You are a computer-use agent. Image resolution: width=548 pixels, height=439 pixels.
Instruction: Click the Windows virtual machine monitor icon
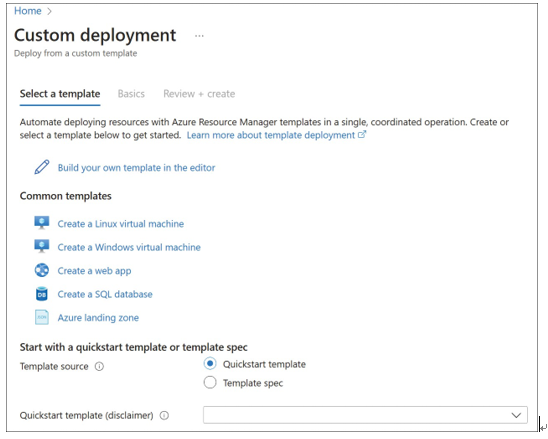click(x=42, y=246)
